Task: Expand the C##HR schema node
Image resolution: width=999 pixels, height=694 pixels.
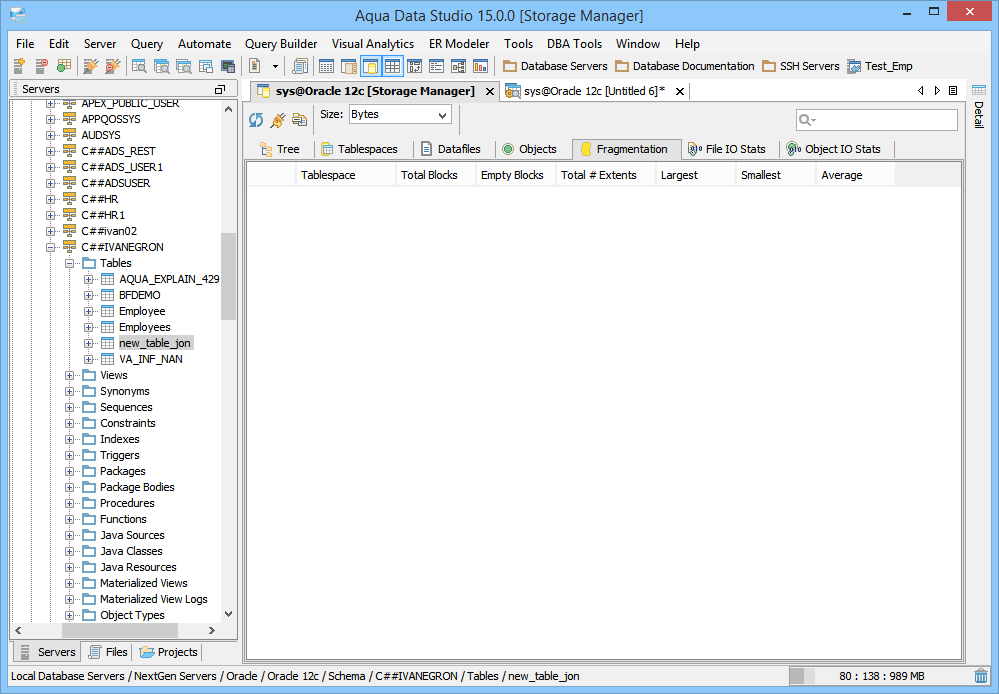Action: 50,199
